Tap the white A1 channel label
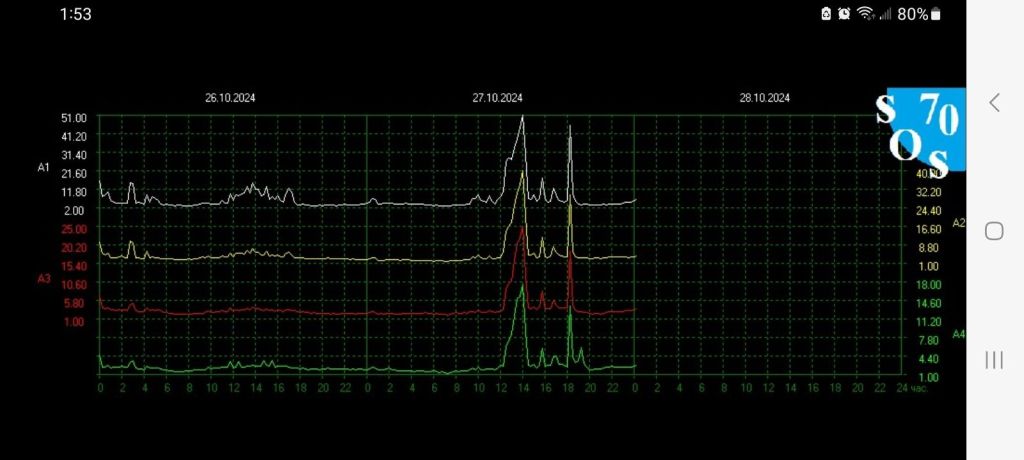 click(44, 168)
